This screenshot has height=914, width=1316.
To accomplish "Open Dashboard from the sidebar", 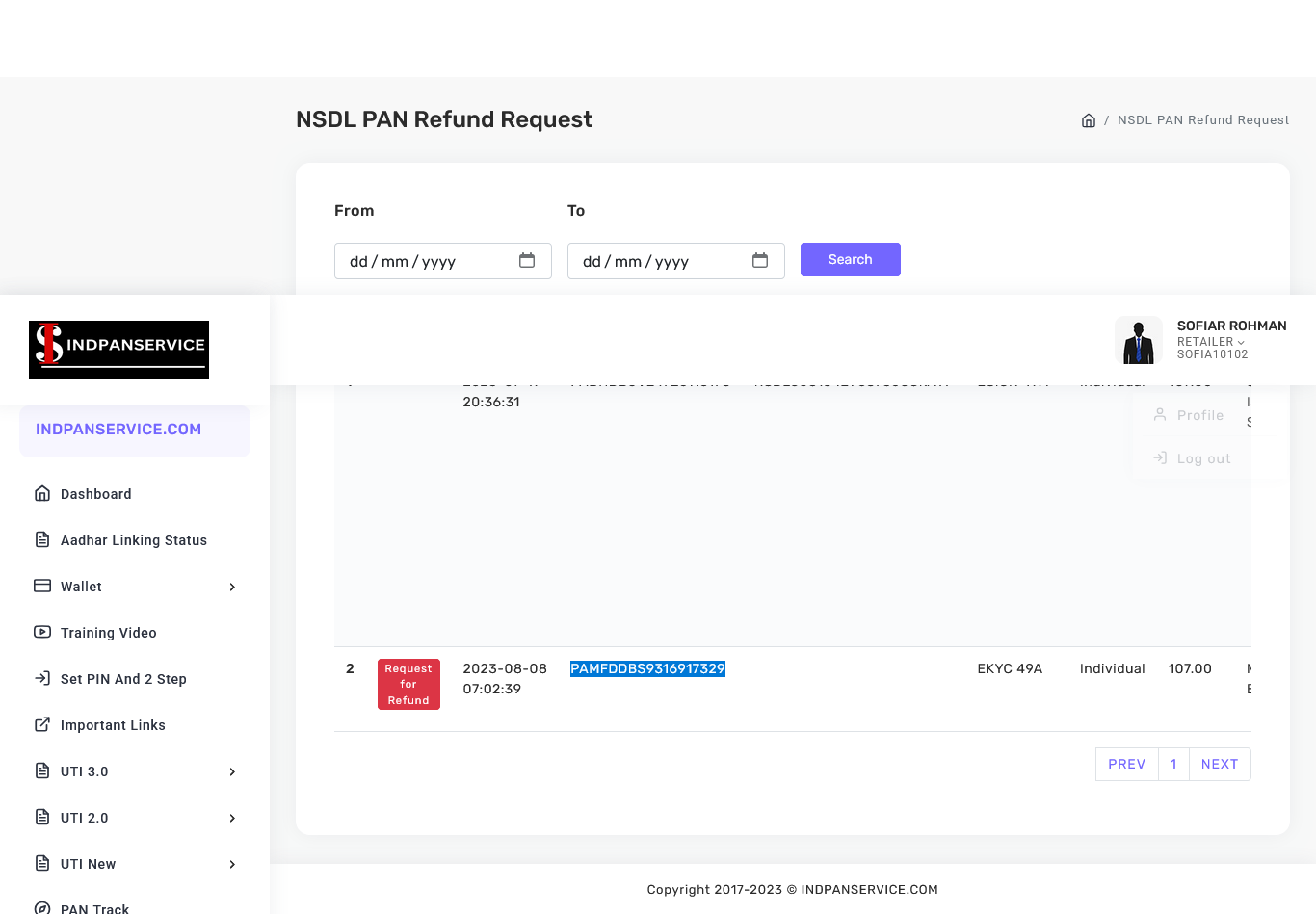I will point(95,494).
